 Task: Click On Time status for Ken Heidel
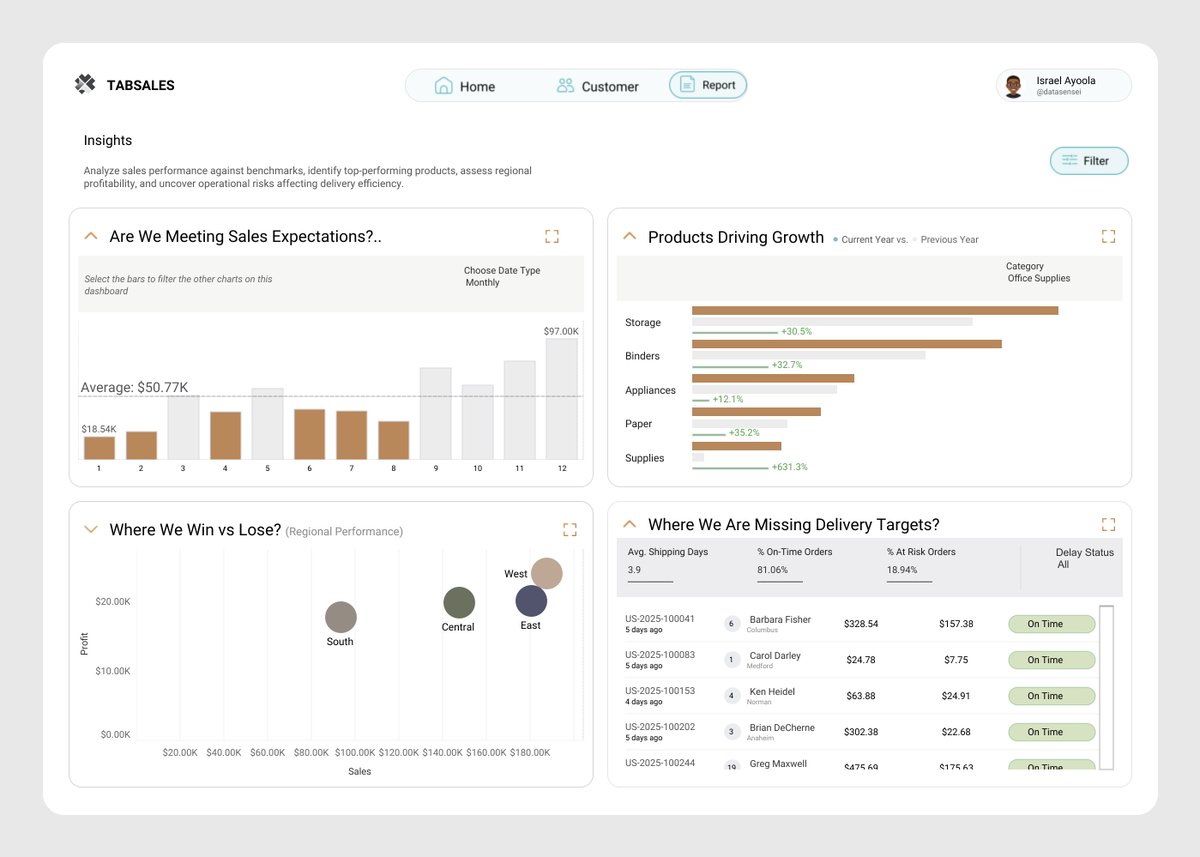click(x=1052, y=696)
